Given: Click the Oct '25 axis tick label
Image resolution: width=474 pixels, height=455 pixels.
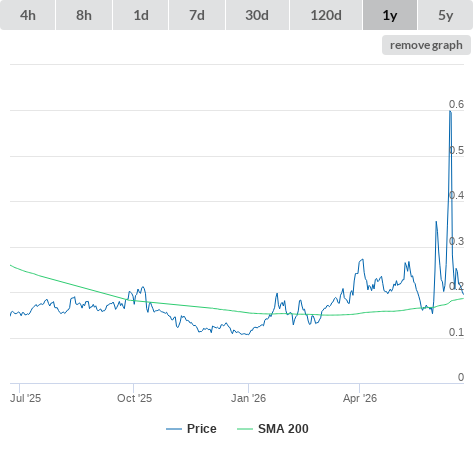Looking at the screenshot, I should 134,398.
